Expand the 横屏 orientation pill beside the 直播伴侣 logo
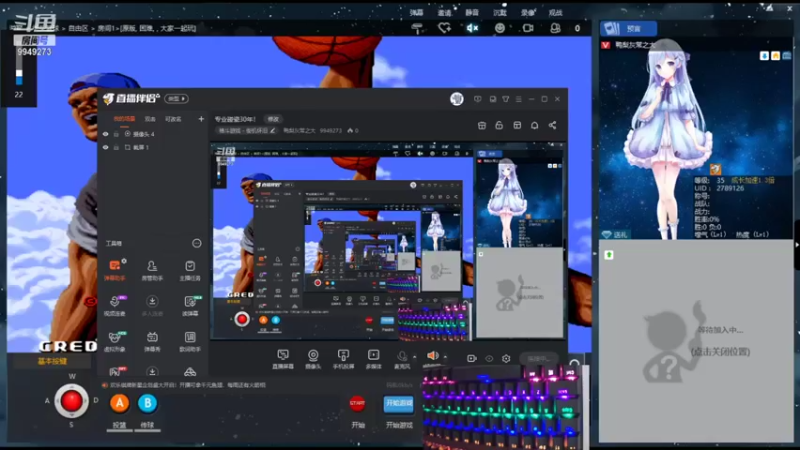The image size is (800, 450). pyautogui.click(x=177, y=99)
